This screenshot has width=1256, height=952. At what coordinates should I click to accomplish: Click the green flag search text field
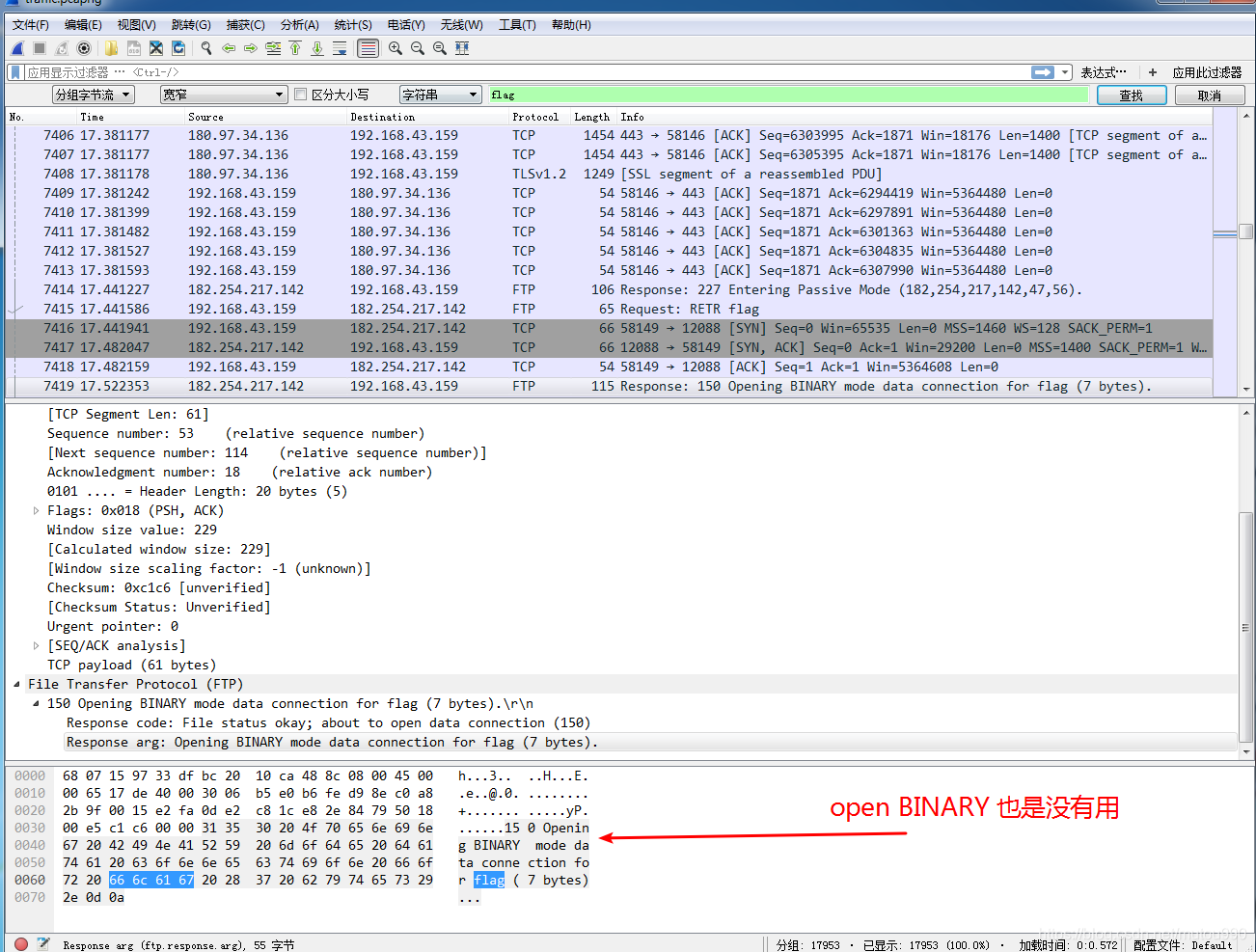(x=788, y=95)
